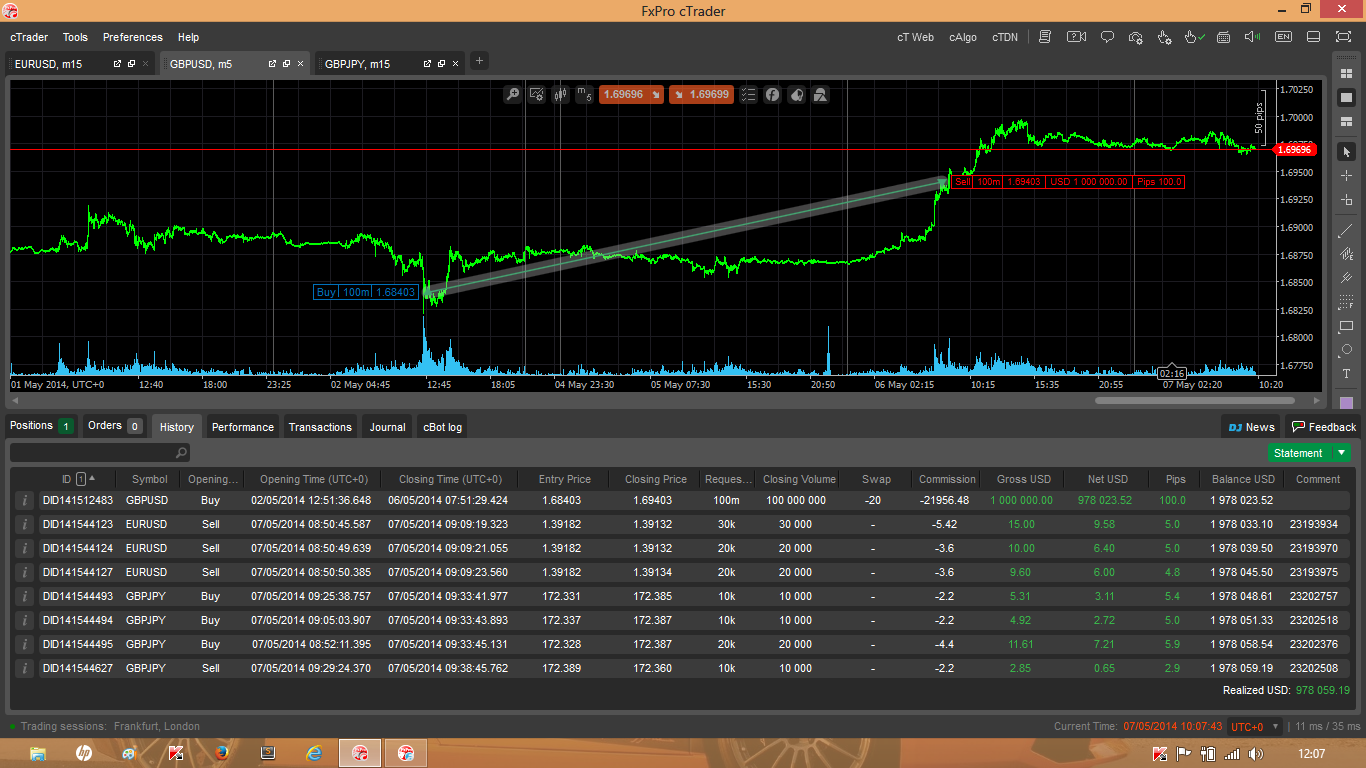Select the ellipse drawing tool

click(1346, 350)
